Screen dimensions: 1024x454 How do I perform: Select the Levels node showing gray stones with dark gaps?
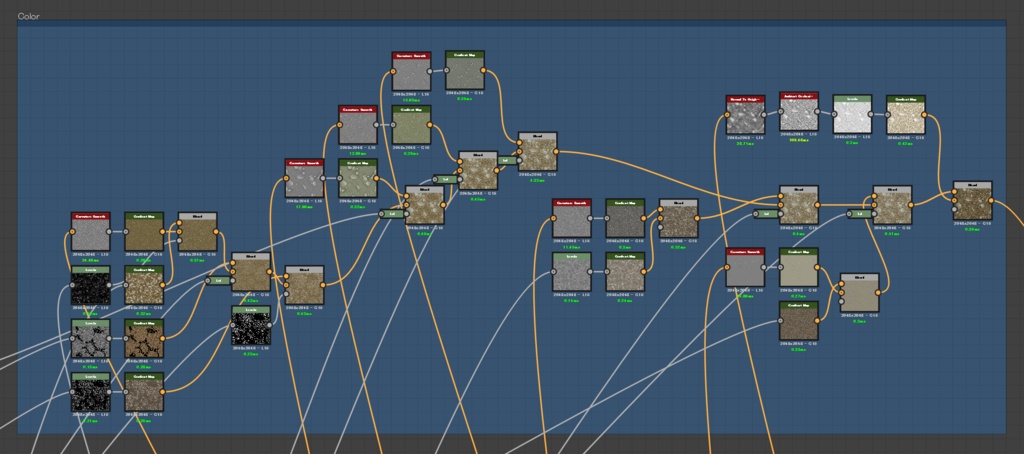tap(91, 338)
